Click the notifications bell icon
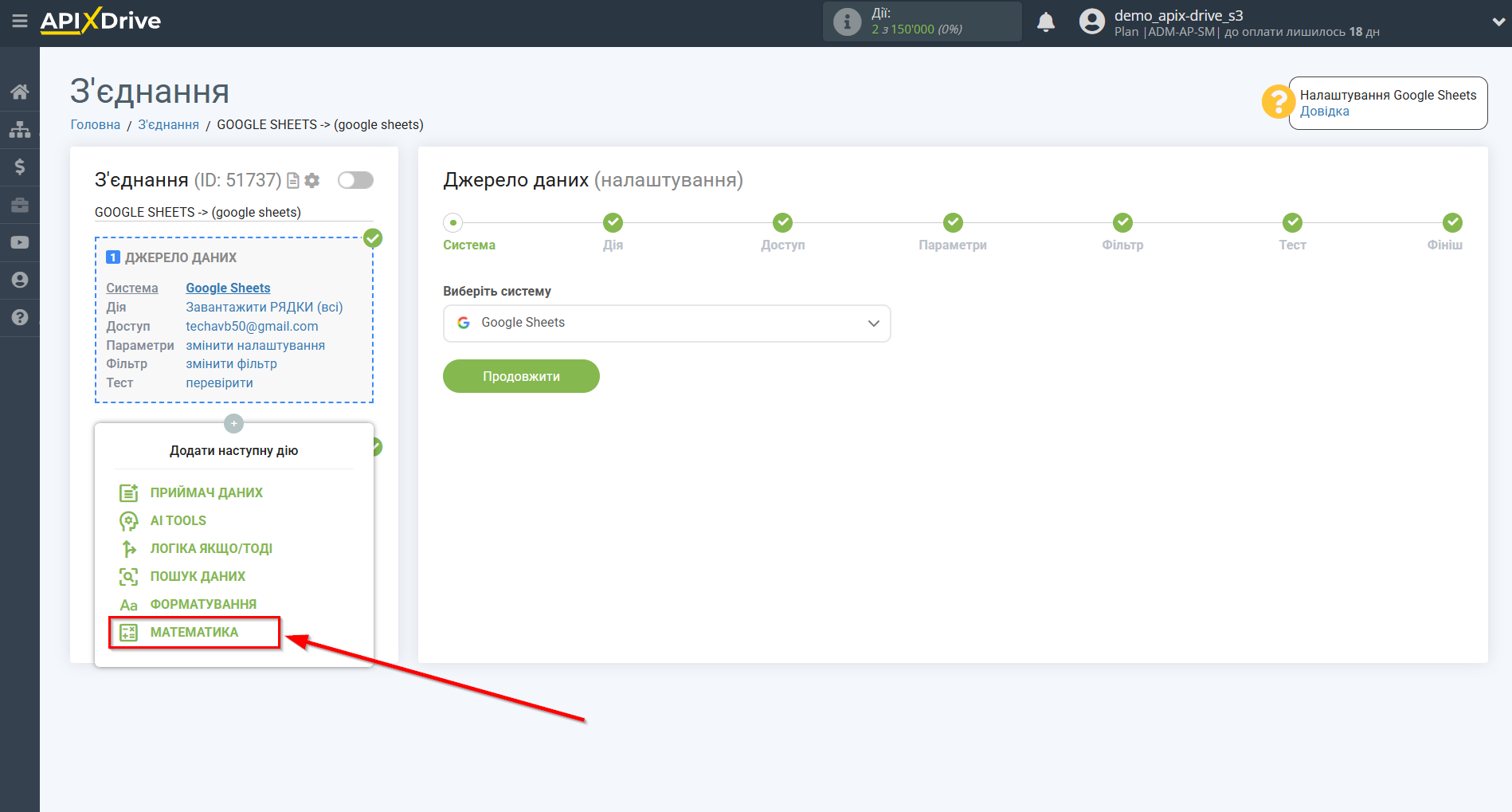The image size is (1512, 812). pos(1046,22)
